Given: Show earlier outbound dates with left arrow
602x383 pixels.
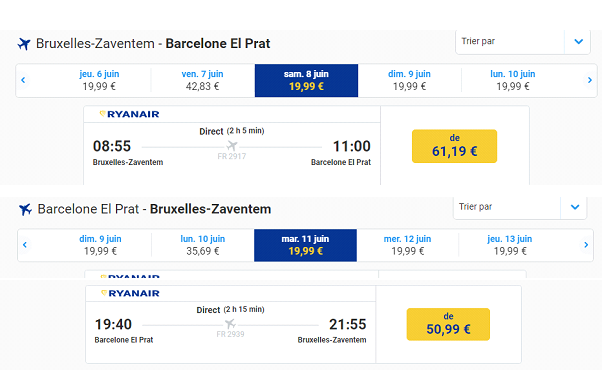Looking at the screenshot, I should click(x=23, y=80).
